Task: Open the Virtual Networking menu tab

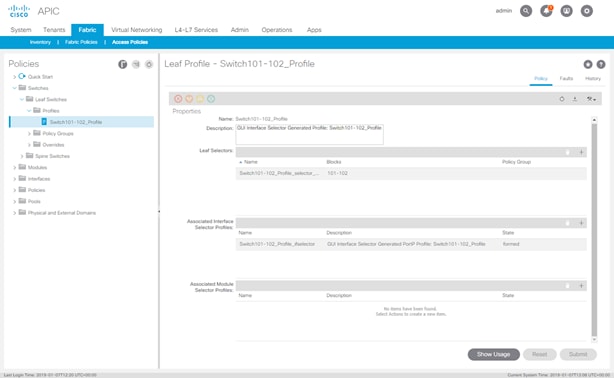Action: coord(137,30)
